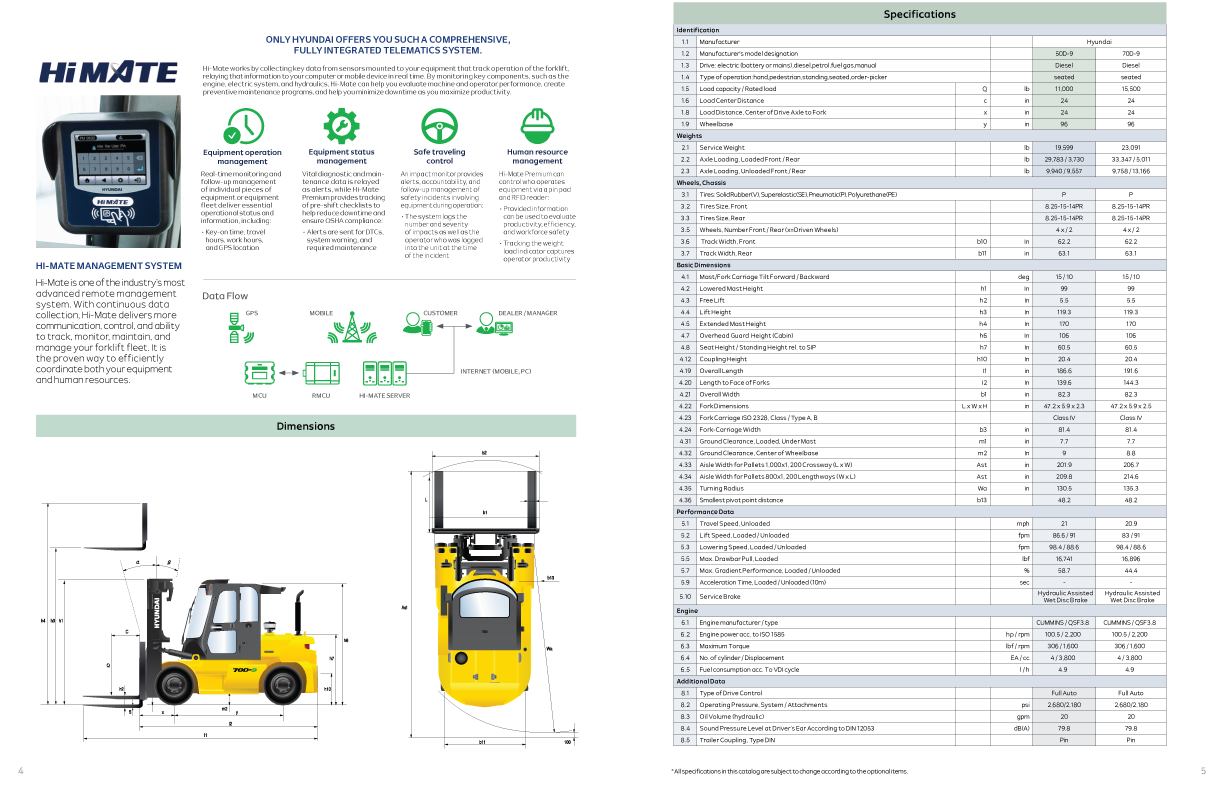The image size is (1224, 792).
Task: Click the INTERNET (MOBILE, PC) label
Action: [x=496, y=371]
